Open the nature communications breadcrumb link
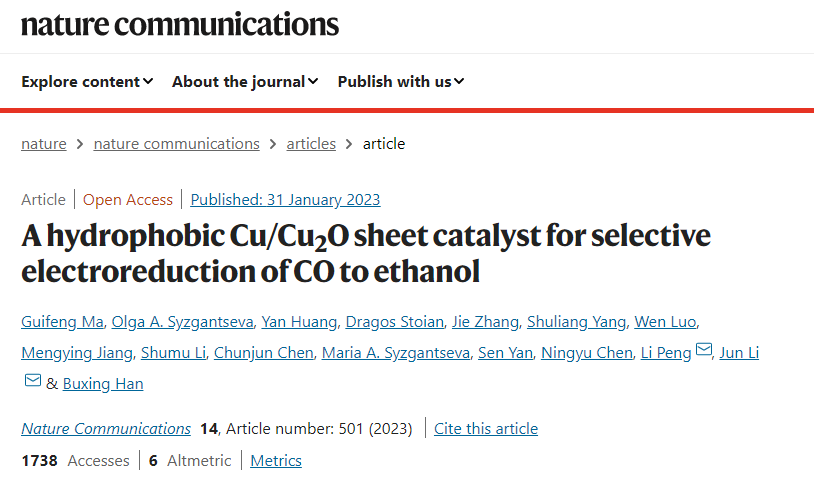Viewport: 814px width, 486px height. click(176, 144)
